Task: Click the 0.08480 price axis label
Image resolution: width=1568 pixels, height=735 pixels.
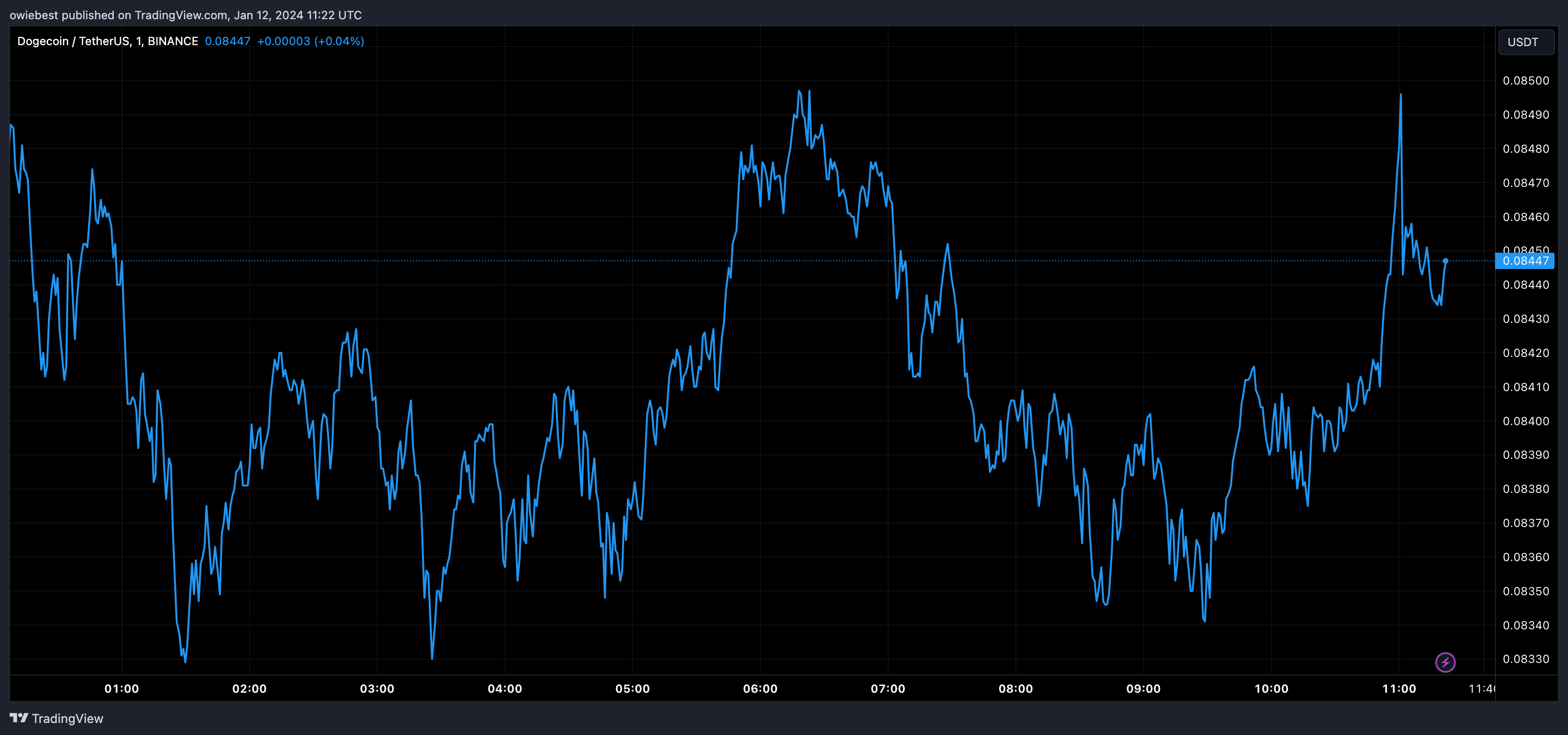Action: click(1526, 148)
